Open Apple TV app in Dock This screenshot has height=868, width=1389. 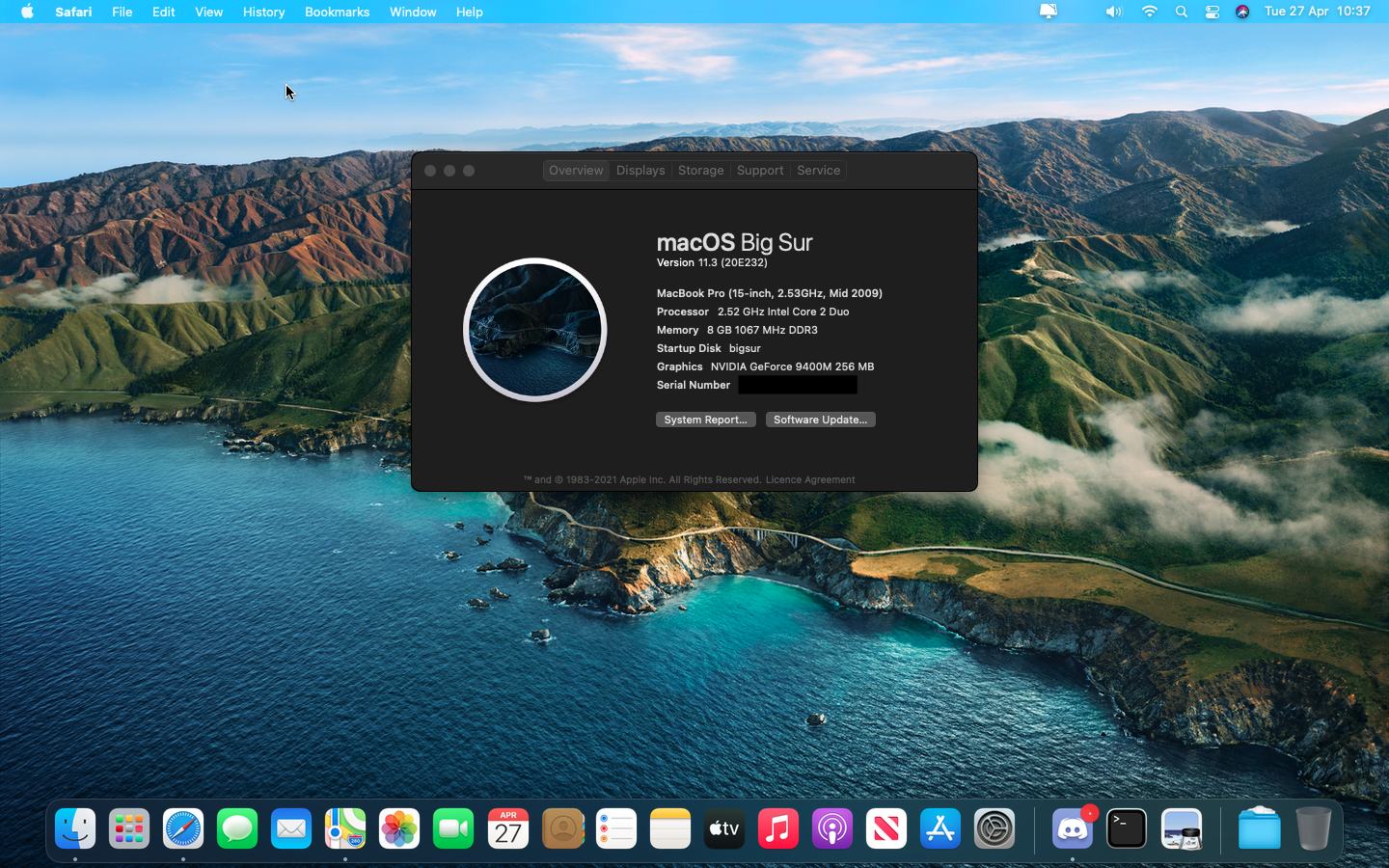[724, 828]
